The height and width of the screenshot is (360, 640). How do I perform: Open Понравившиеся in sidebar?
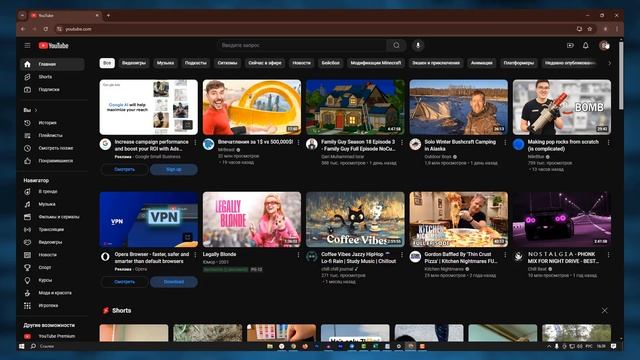[x=52, y=160]
